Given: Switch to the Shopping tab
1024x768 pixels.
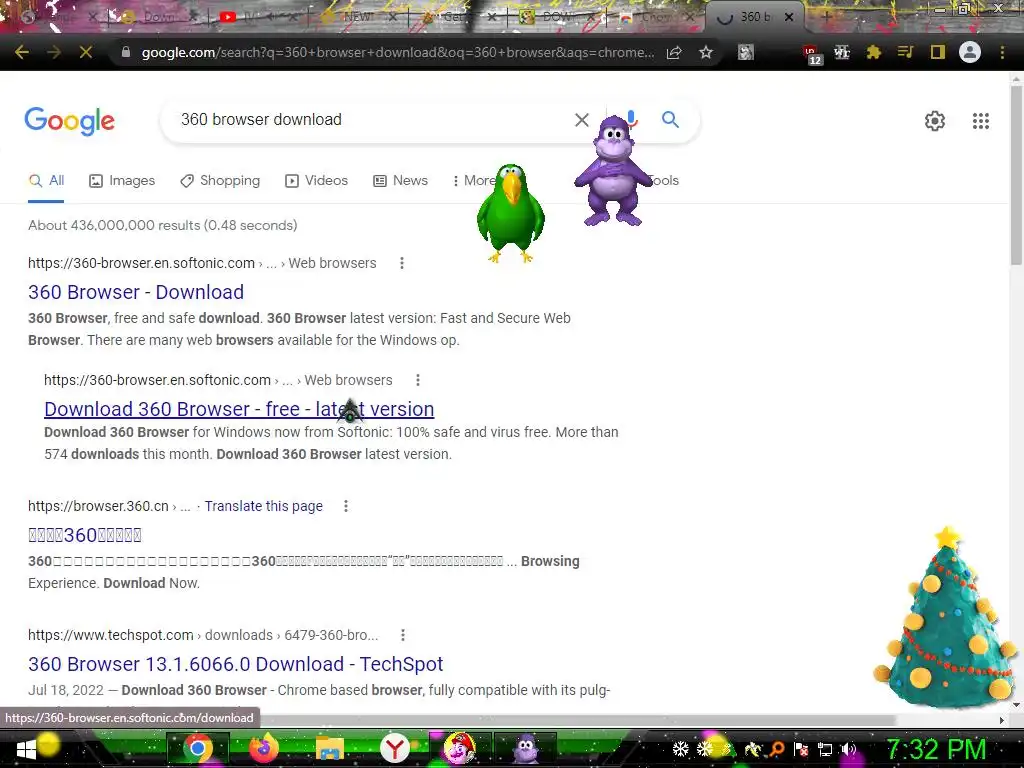Looking at the screenshot, I should click(220, 180).
